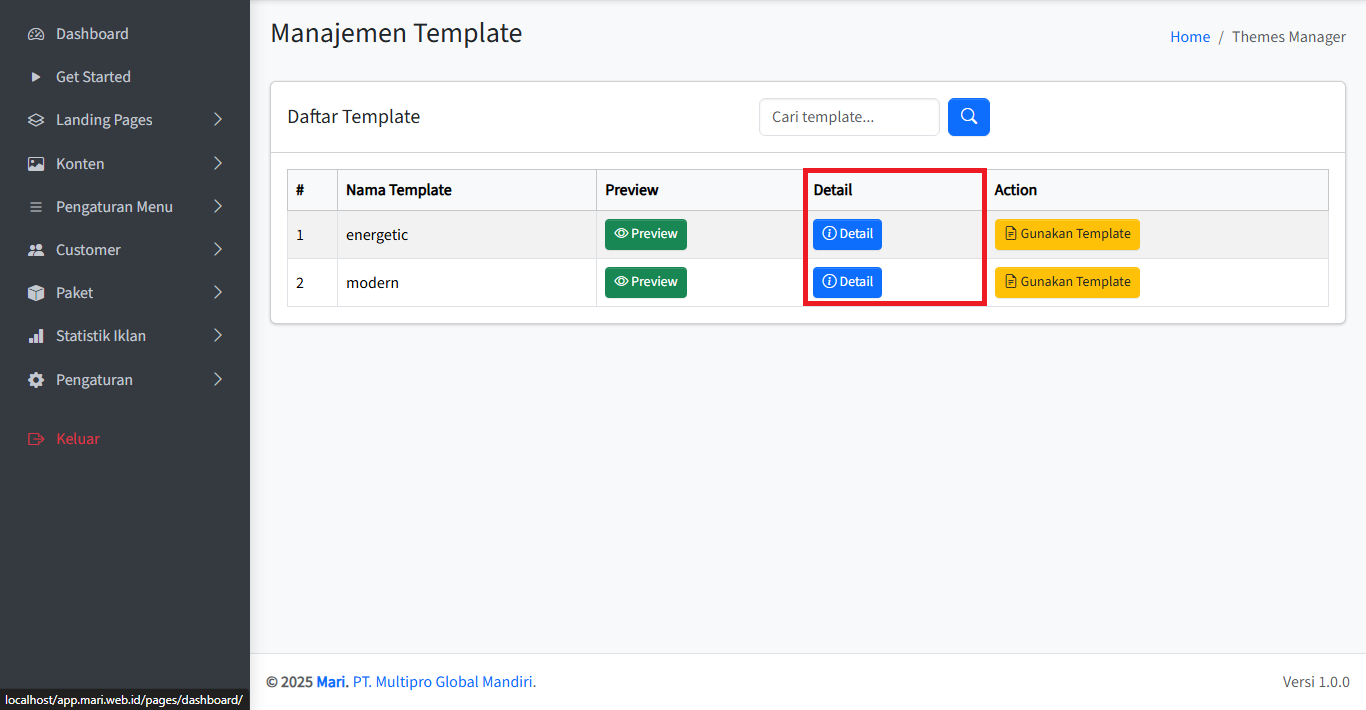Screen dimensions: 1366x710
Task: Go to Home breadcrumb link
Action: (1189, 37)
